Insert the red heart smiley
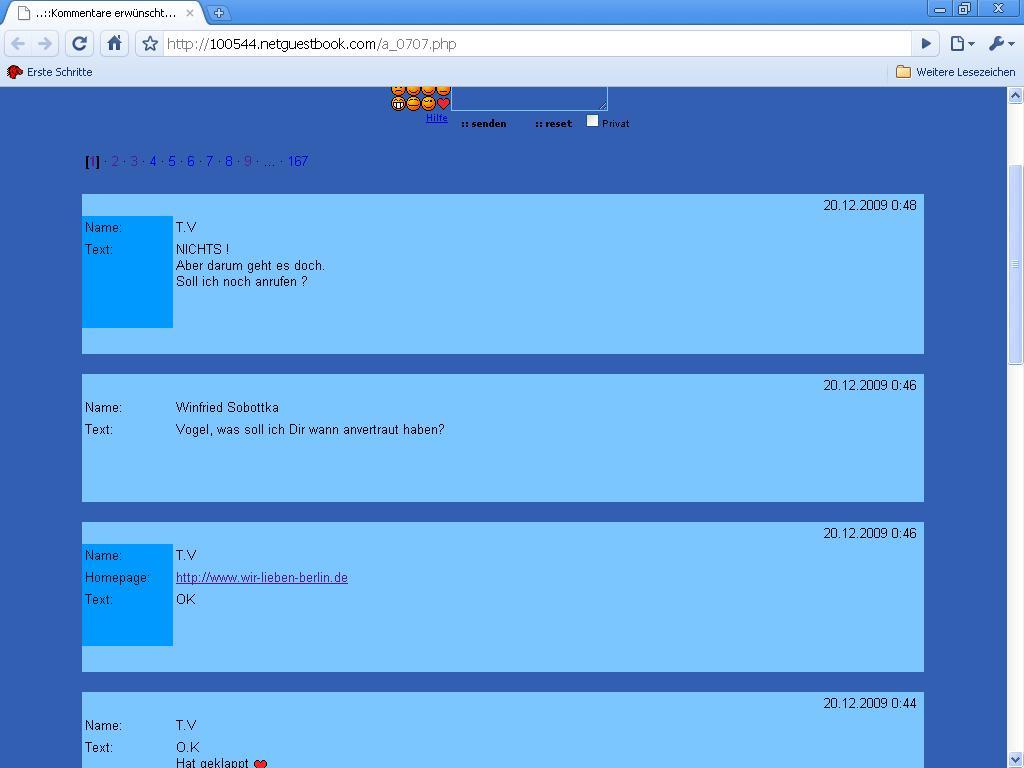The height and width of the screenshot is (768, 1024). point(444,103)
